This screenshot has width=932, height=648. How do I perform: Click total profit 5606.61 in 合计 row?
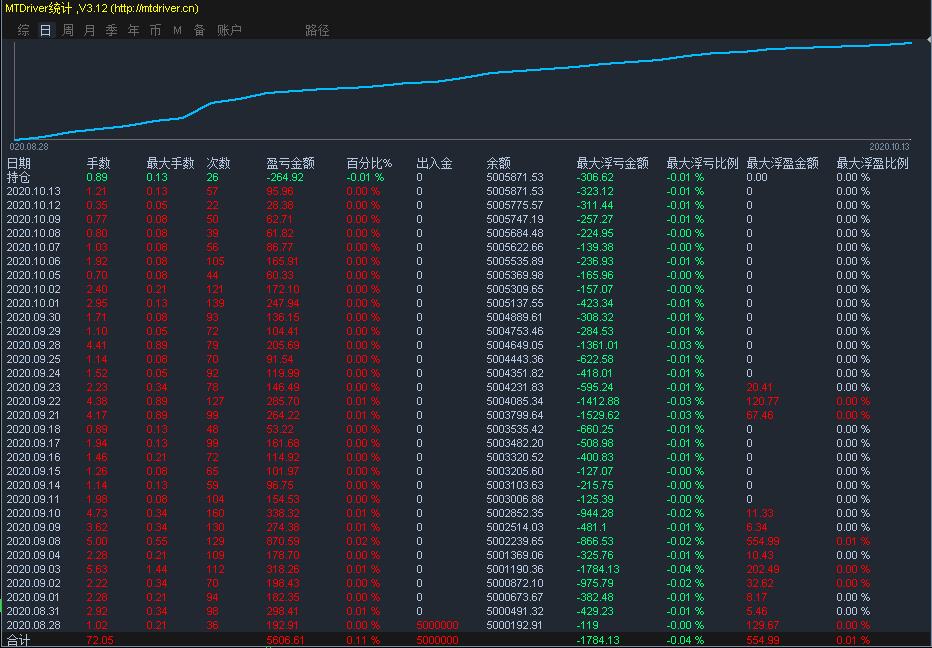[x=285, y=640]
